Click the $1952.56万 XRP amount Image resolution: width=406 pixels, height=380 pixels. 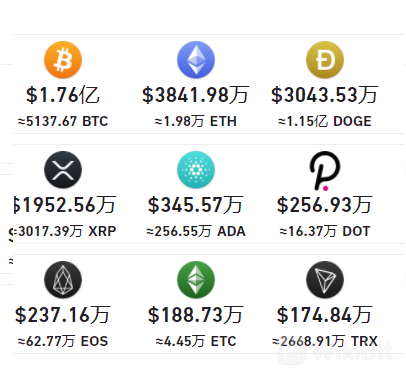point(65,205)
